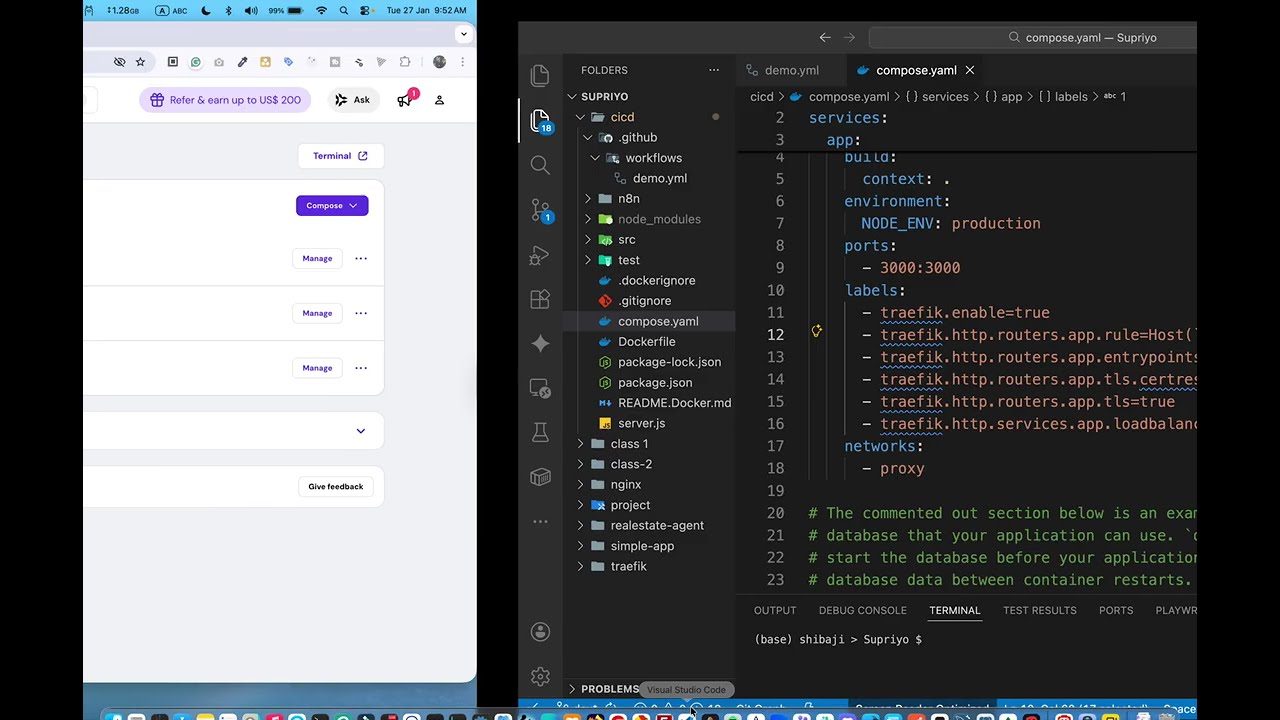Switch to the TEST RESULTS panel tab

1039,610
